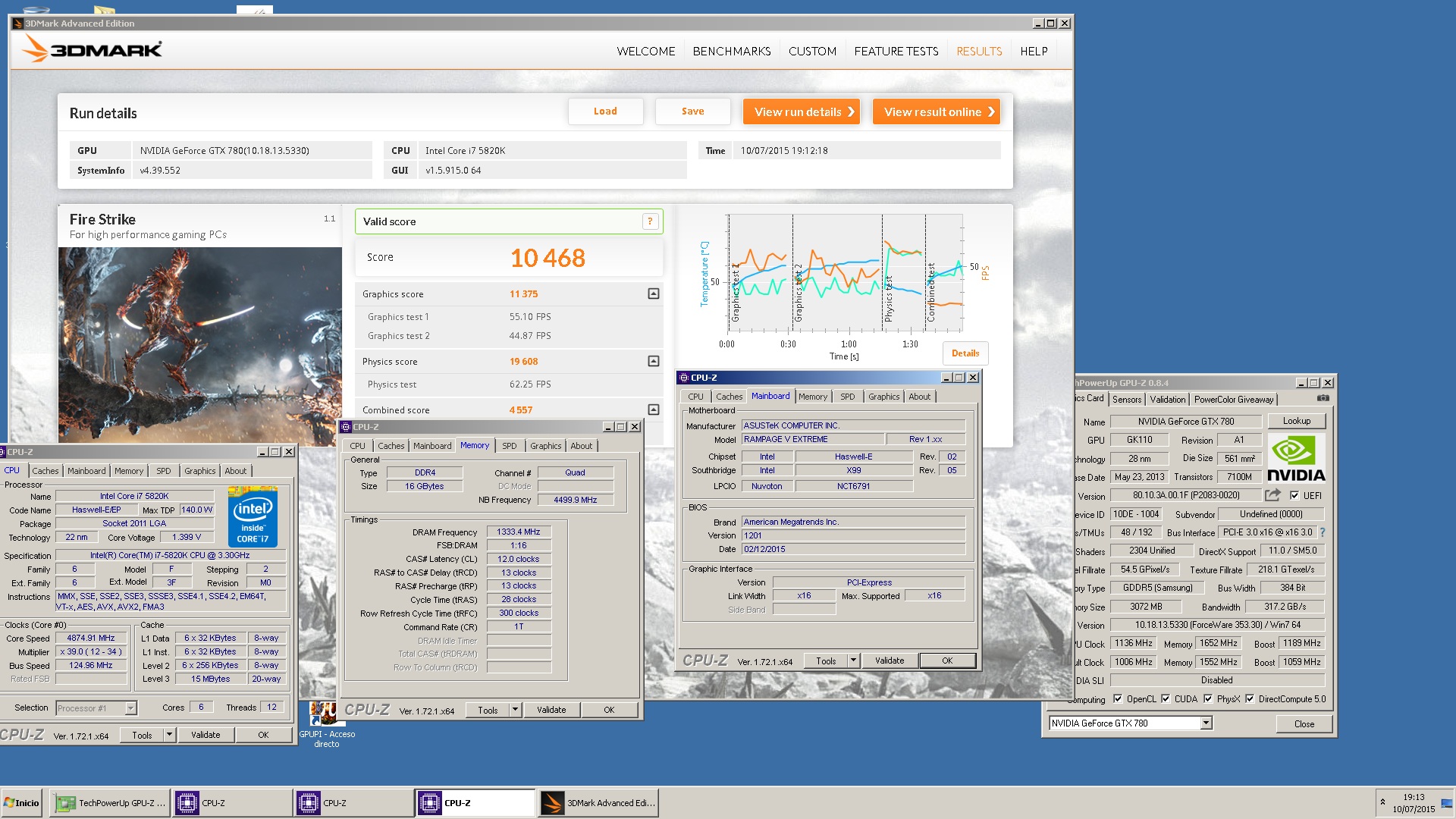The height and width of the screenshot is (819, 1456).
Task: Switch to the Sensors tab in GPU-Z
Action: point(1127,399)
